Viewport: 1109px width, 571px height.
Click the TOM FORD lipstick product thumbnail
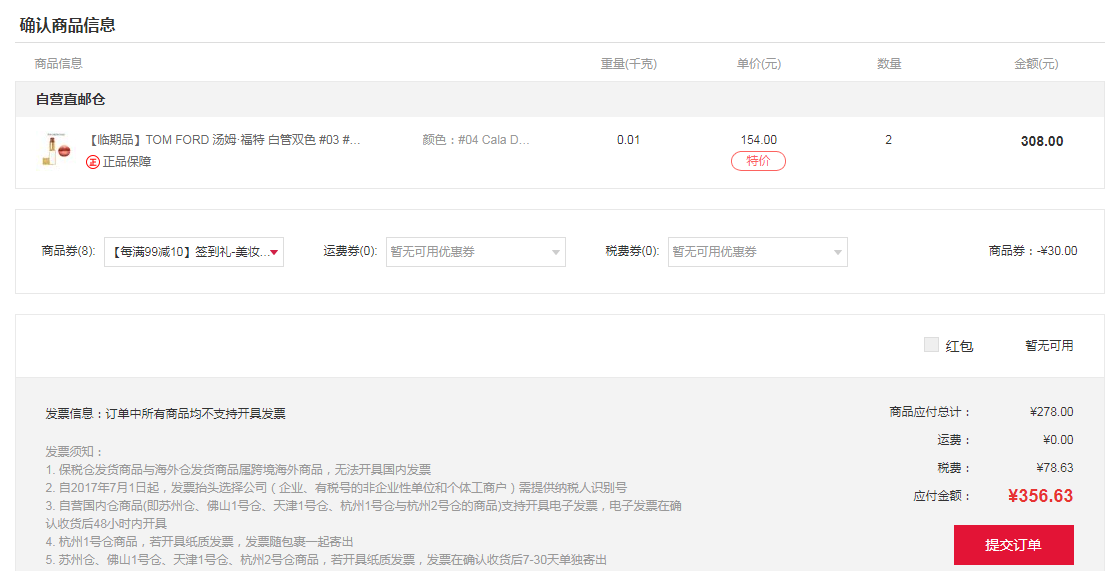57,149
